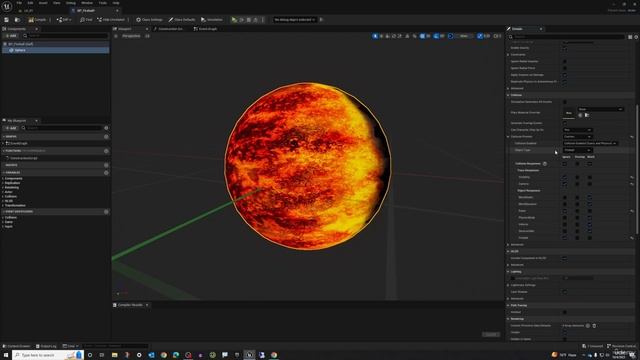640x360 pixels.
Task: Click the Save blueprint toolbar icon
Action: 7,20
